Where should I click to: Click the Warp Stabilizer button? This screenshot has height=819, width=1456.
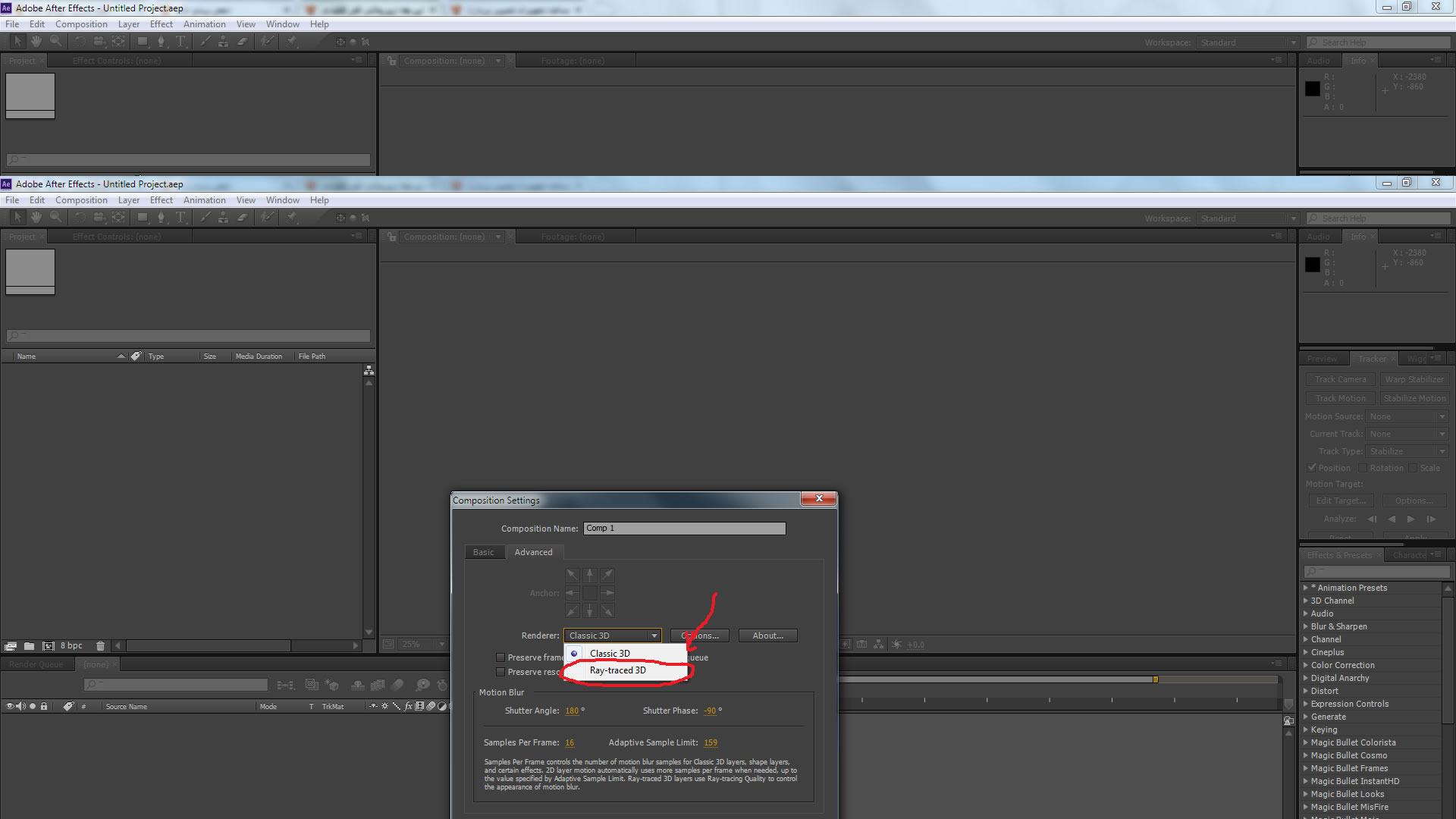pos(1414,379)
